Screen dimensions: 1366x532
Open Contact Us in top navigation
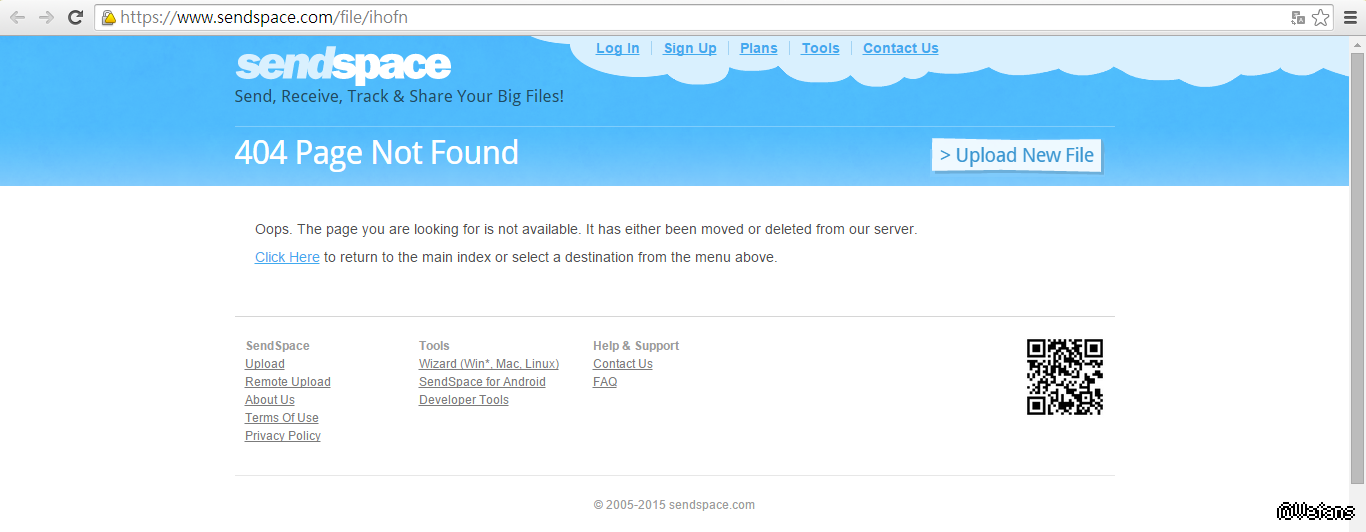[x=901, y=48]
